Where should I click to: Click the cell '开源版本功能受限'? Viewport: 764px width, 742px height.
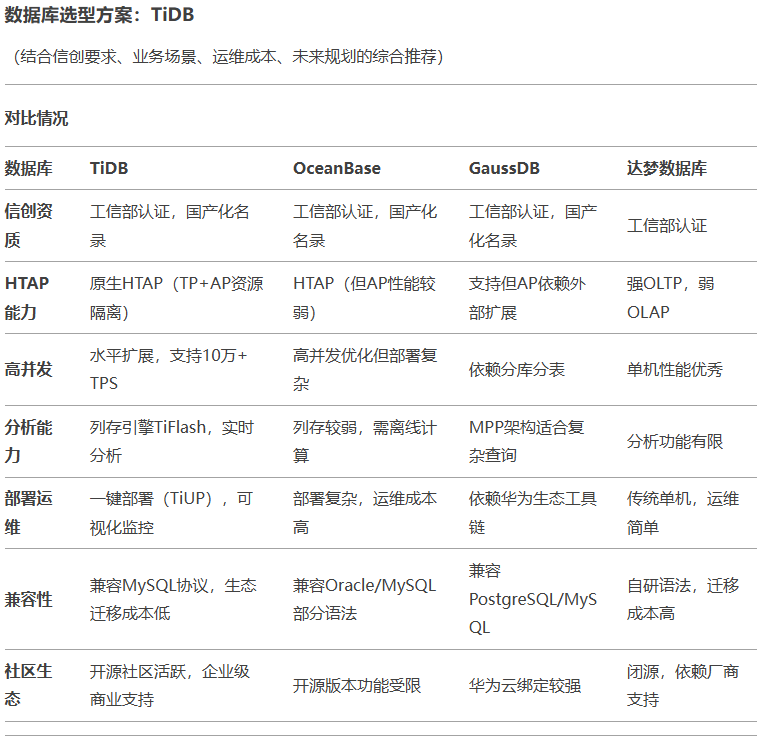(357, 685)
